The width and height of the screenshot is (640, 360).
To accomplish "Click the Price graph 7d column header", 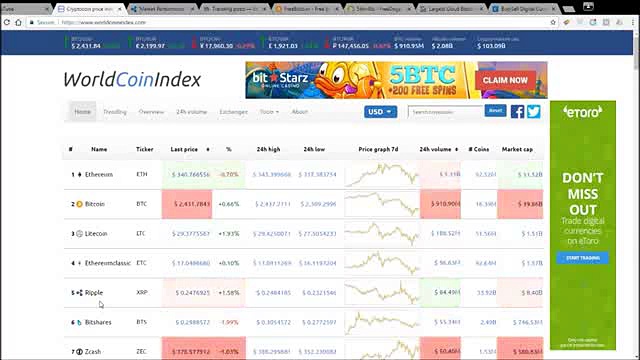I will click(x=378, y=149).
